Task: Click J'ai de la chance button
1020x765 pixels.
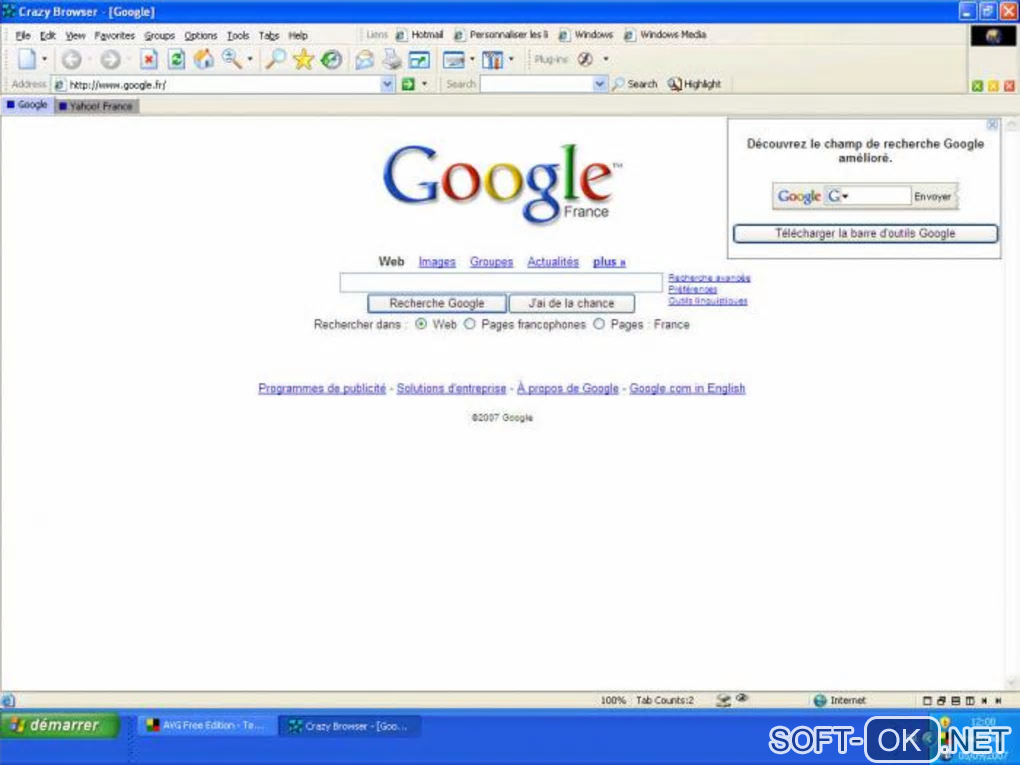Action: 571,303
